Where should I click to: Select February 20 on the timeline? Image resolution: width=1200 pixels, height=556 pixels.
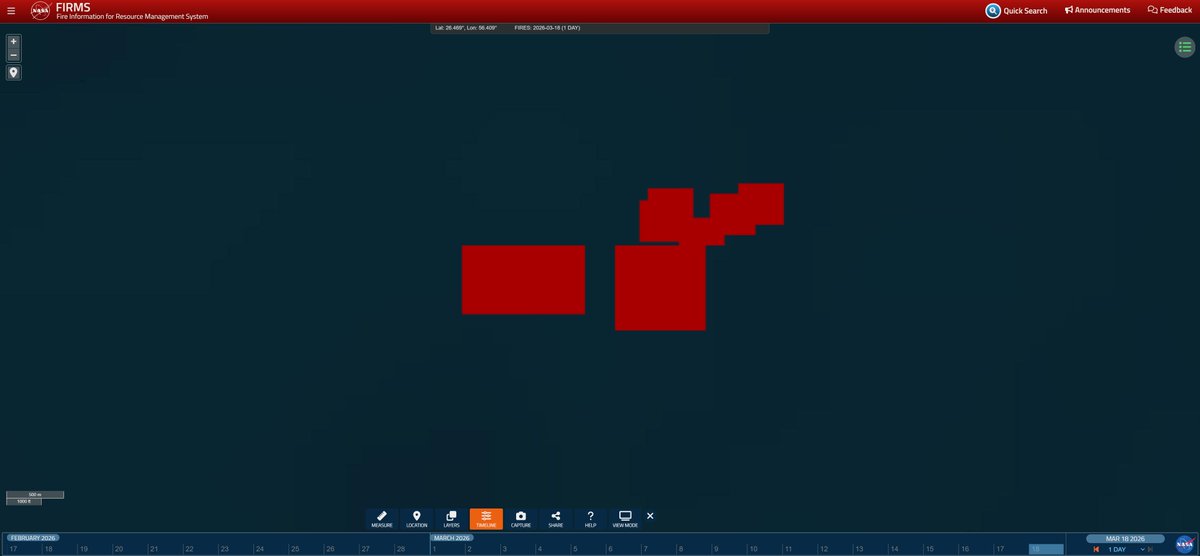pyautogui.click(x=119, y=549)
